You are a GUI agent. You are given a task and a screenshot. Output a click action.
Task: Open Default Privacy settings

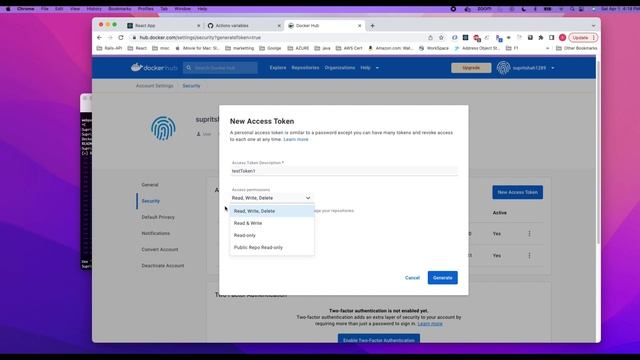tap(158, 217)
